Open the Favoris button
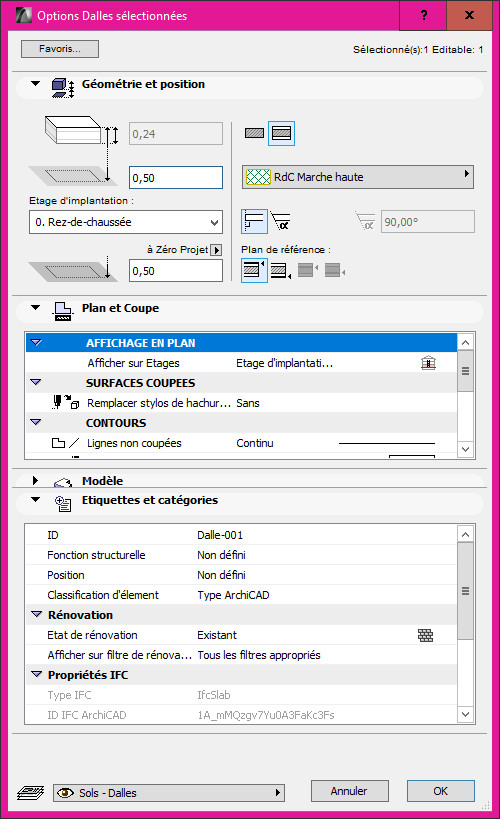This screenshot has height=819, width=500. click(60, 49)
